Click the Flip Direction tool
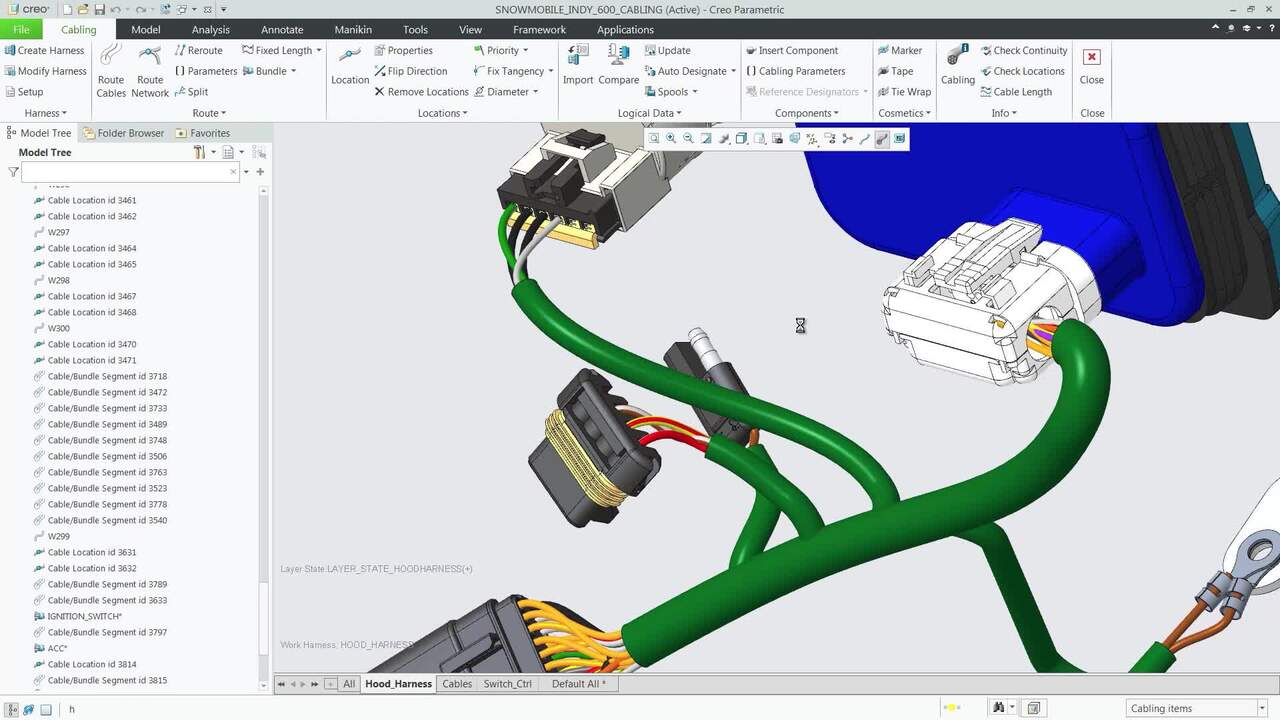 [x=410, y=71]
